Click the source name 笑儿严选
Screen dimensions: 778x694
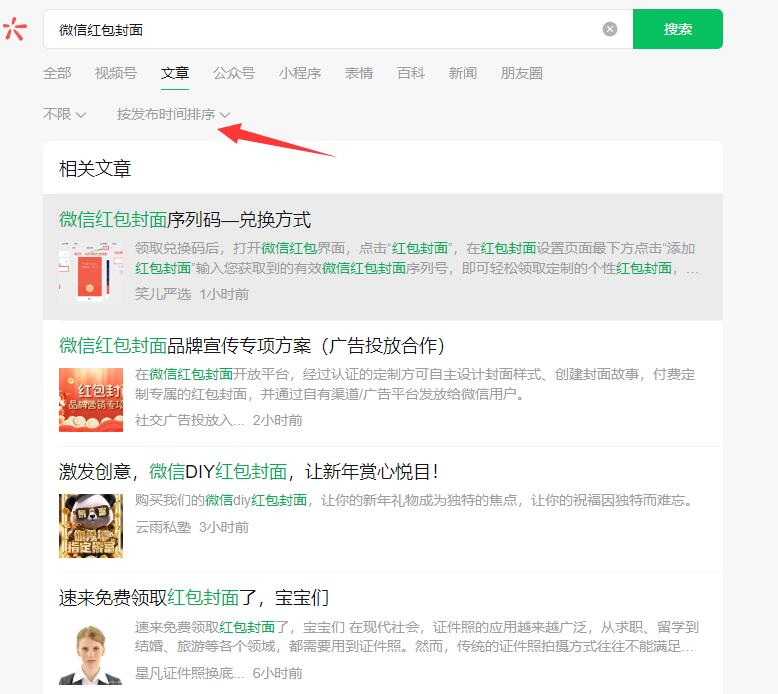[163, 294]
